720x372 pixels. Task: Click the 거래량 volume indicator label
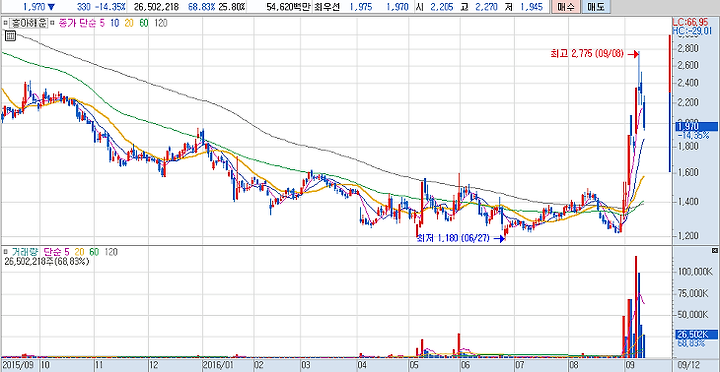[x=25, y=252]
